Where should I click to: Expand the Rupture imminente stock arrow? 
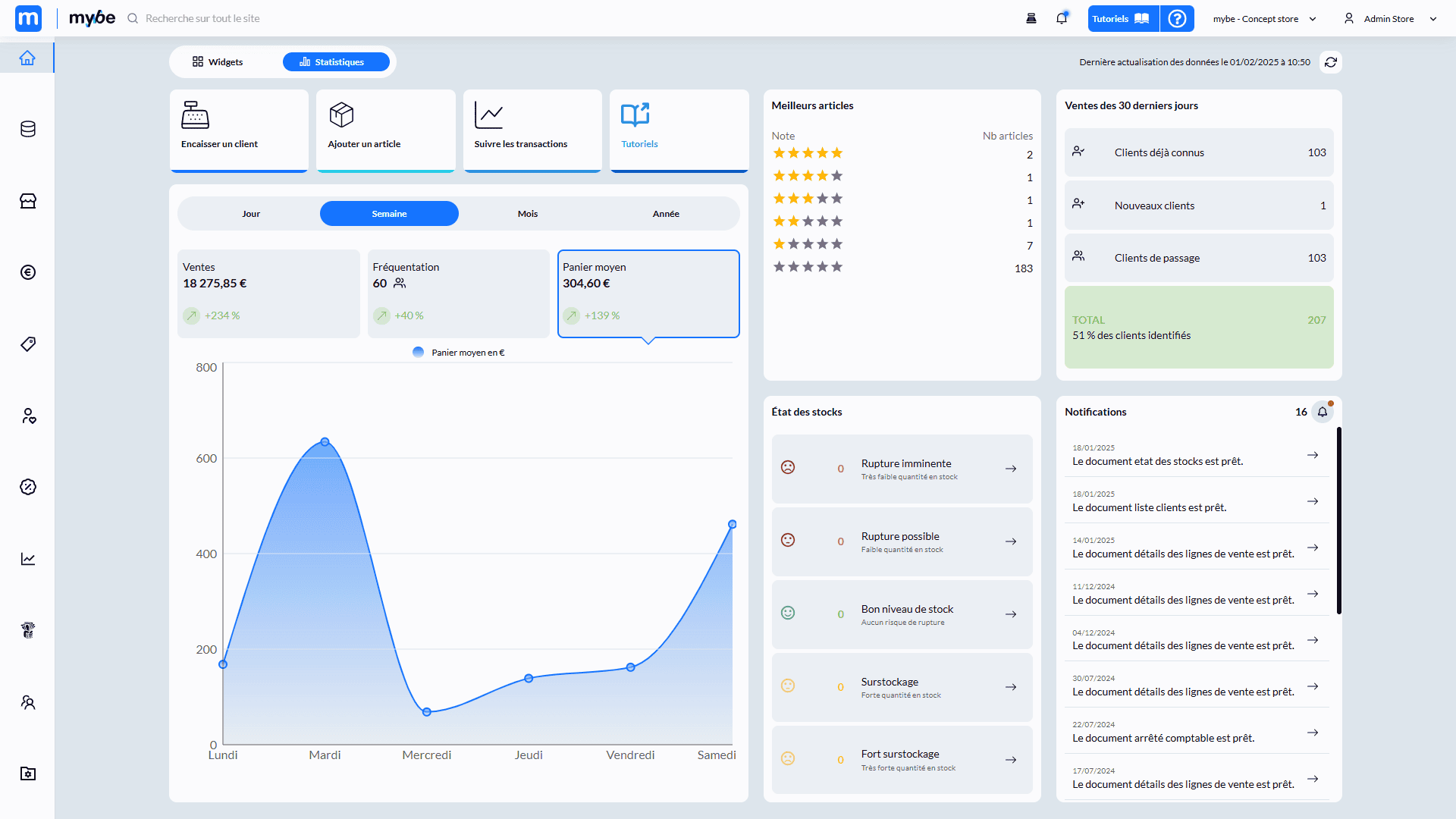point(1011,469)
